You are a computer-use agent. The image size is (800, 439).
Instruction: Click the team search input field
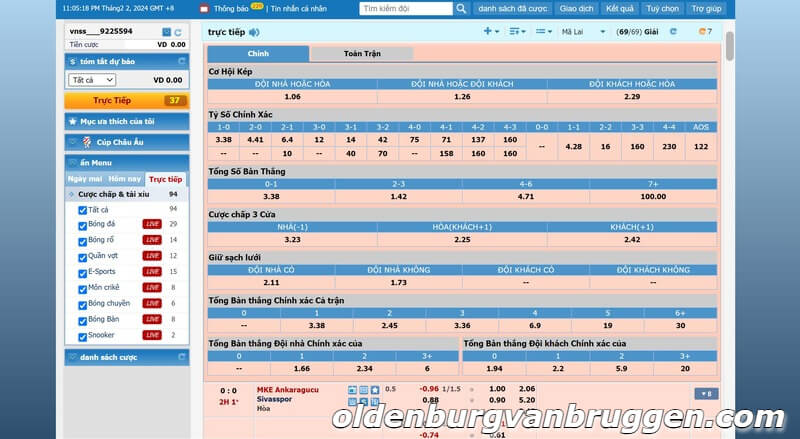click(405, 8)
